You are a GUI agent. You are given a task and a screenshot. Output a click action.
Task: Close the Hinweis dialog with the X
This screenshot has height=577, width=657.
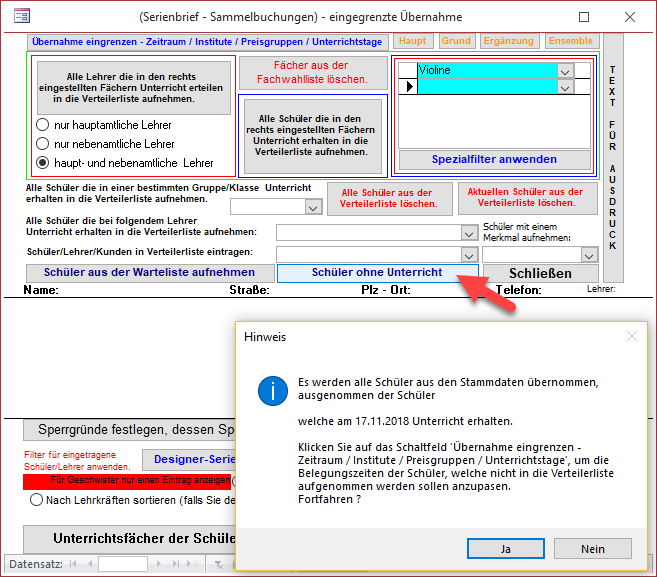(630, 337)
